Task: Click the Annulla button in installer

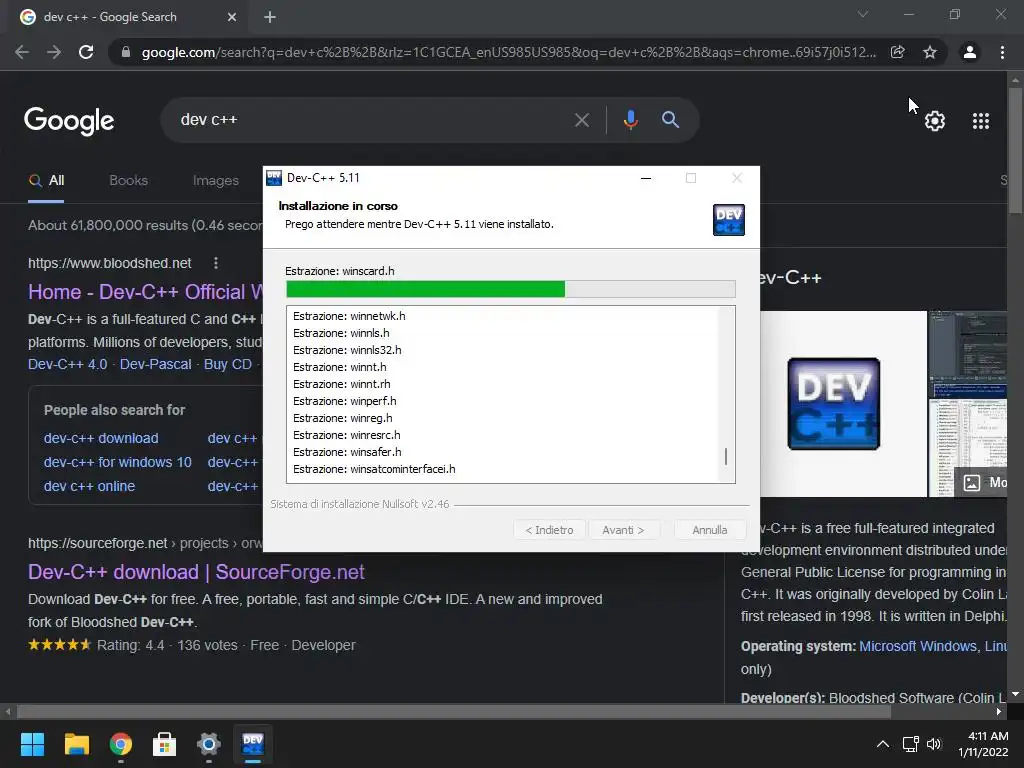Action: [709, 530]
